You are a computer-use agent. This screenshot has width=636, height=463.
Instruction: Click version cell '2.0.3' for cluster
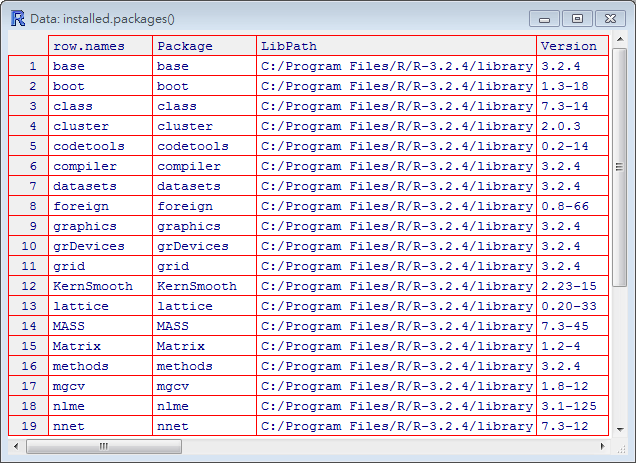coord(572,126)
